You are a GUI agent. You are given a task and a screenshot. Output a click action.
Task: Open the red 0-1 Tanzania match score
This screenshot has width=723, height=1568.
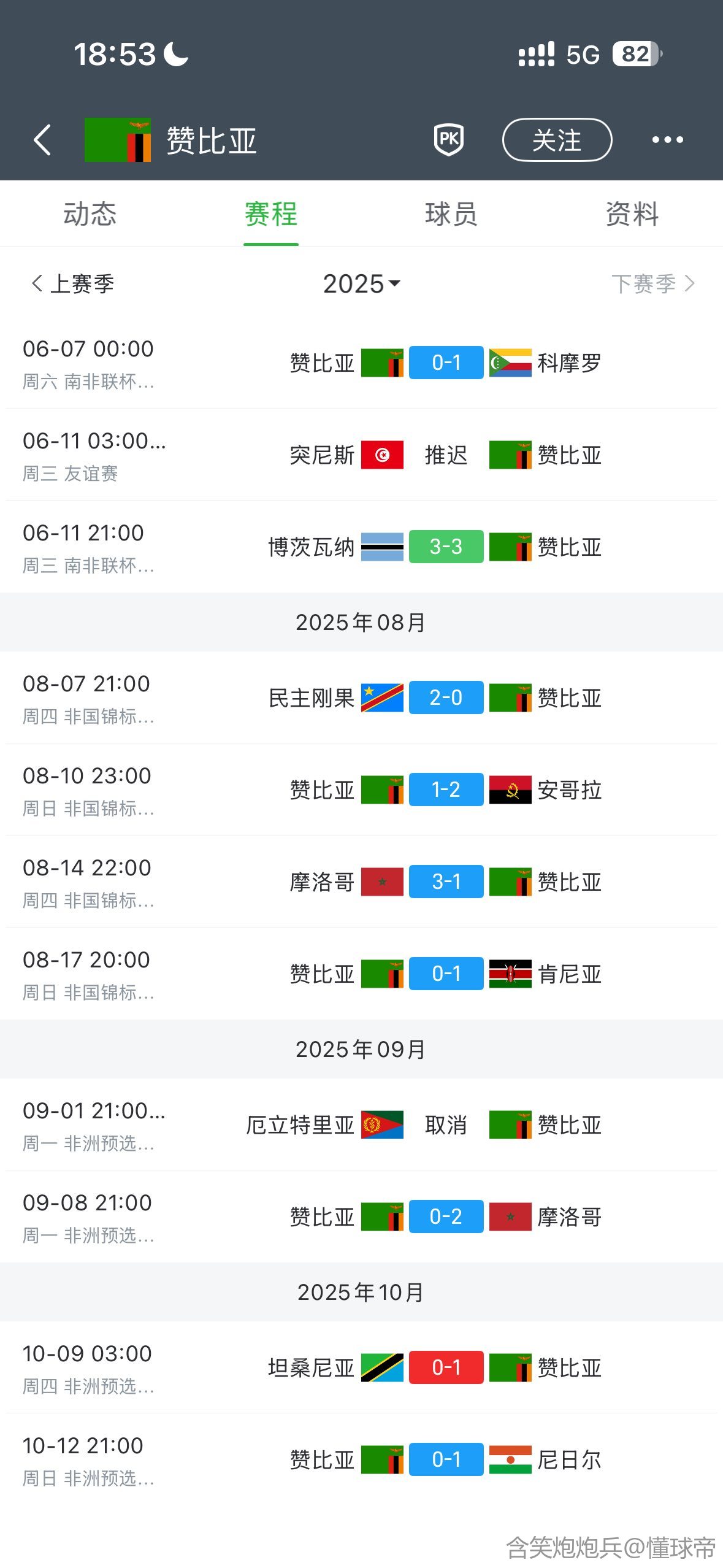coord(446,1367)
